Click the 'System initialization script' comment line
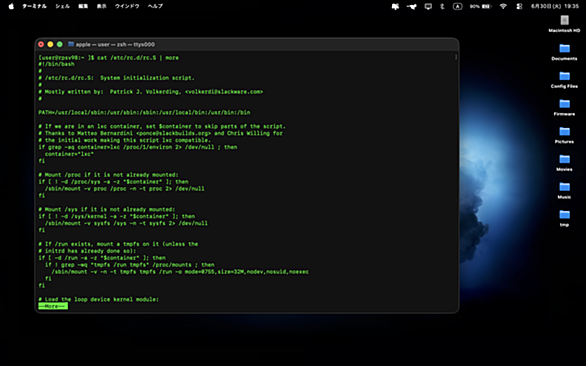586x366 pixels. click(116, 78)
